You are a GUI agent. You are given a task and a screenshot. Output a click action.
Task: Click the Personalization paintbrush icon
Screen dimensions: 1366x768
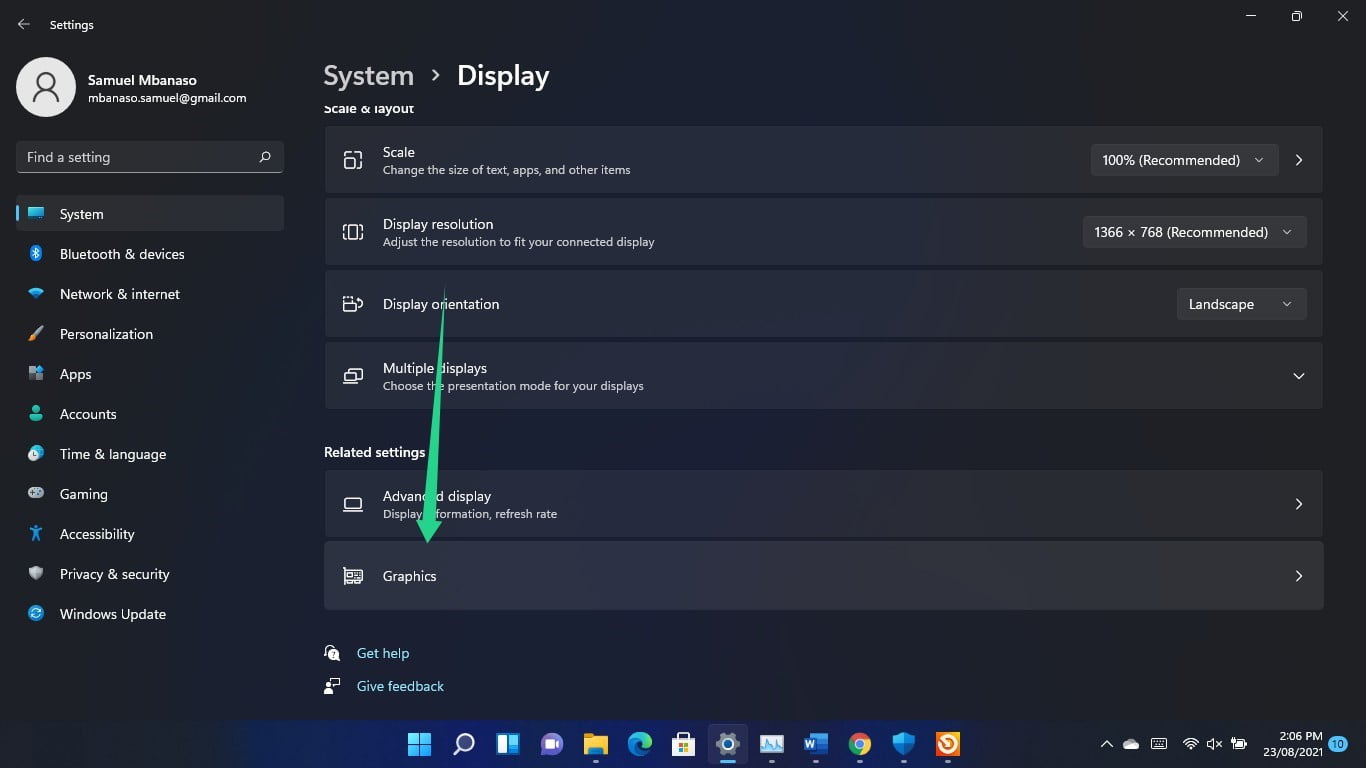point(35,334)
